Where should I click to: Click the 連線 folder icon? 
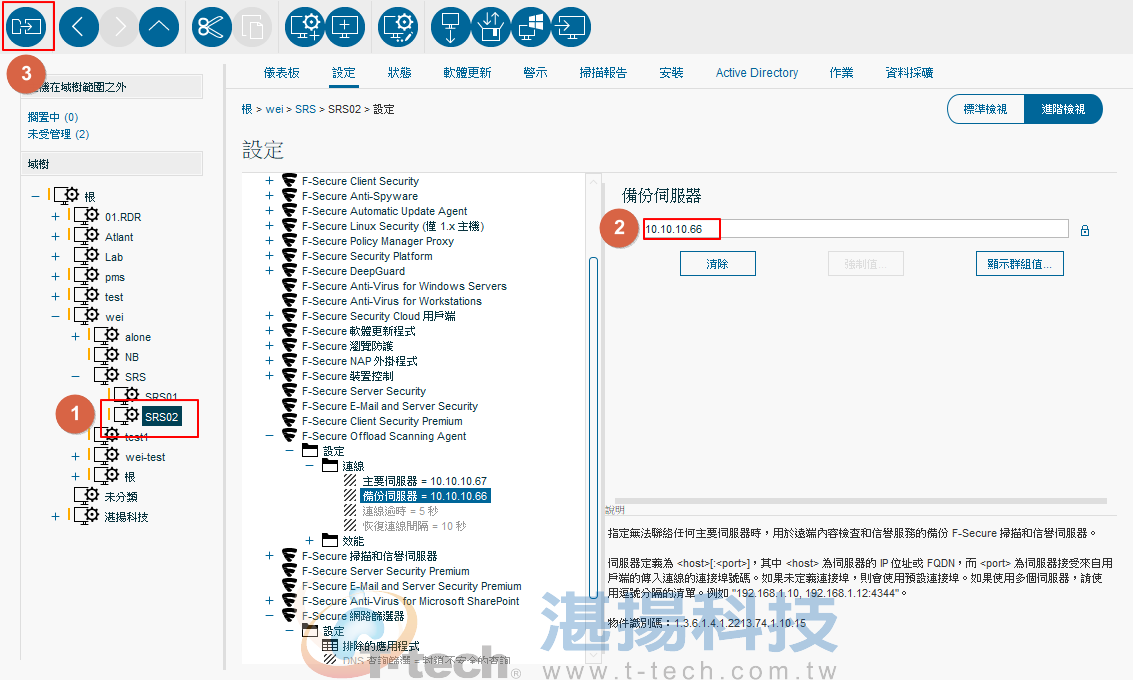(330, 465)
